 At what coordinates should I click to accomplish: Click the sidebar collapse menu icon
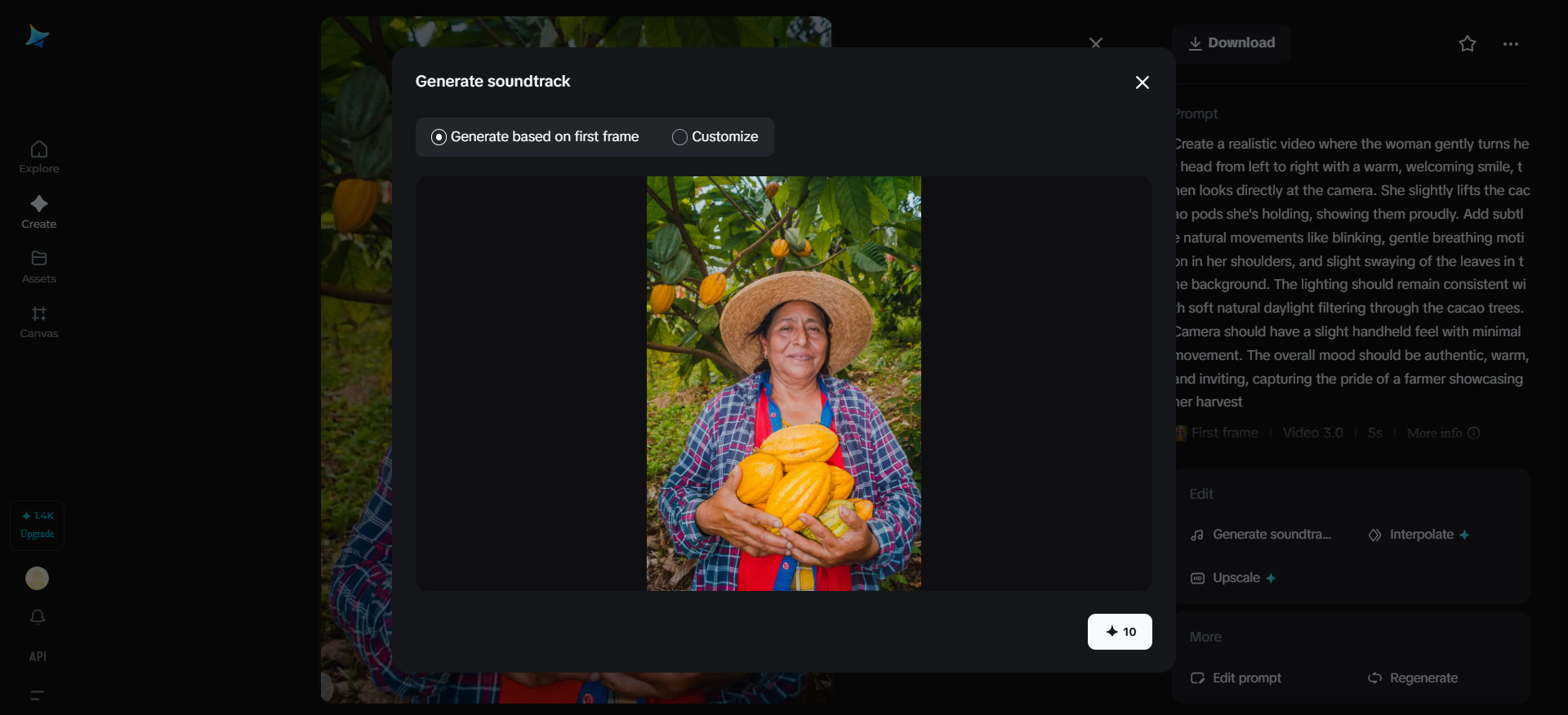pyautogui.click(x=38, y=695)
